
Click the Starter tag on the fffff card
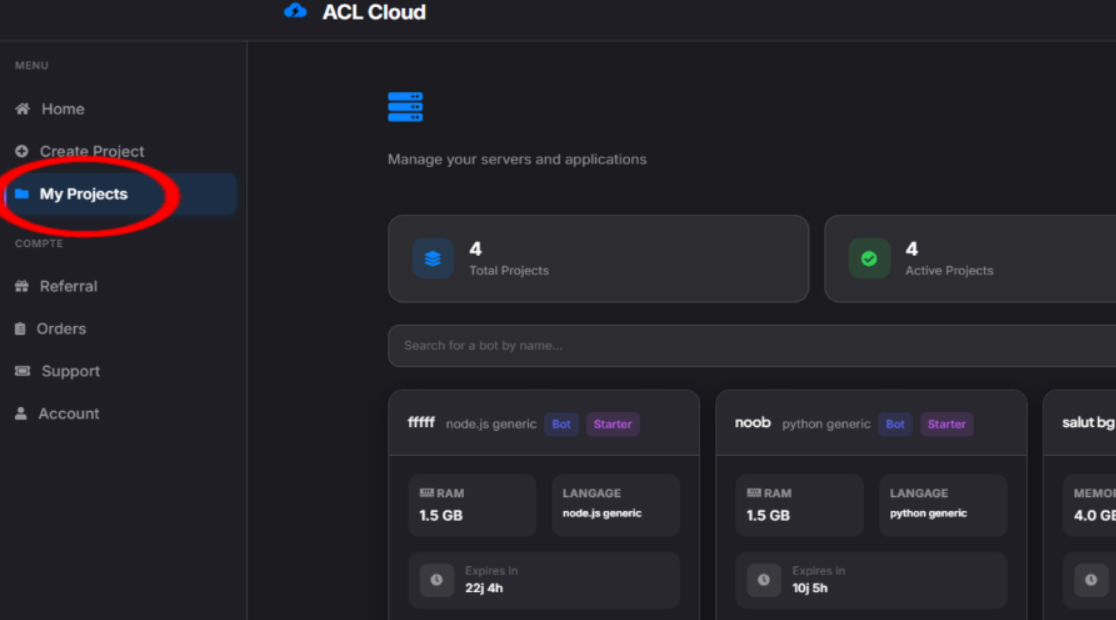[x=613, y=424]
